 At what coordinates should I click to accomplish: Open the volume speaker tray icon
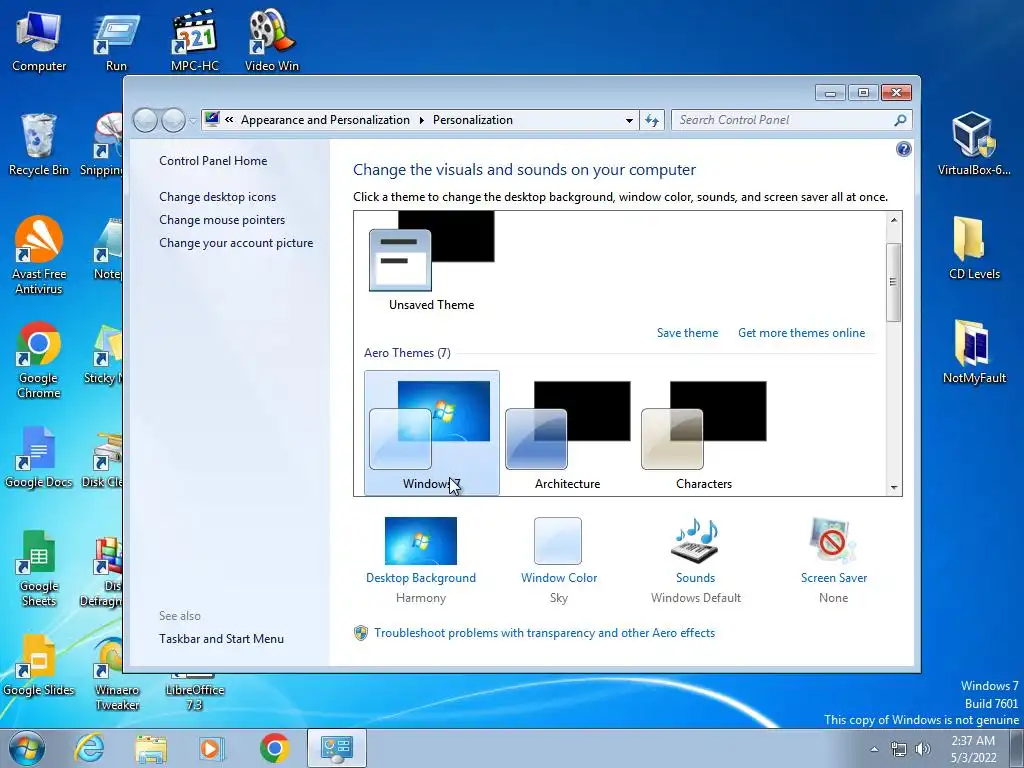pyautogui.click(x=923, y=749)
